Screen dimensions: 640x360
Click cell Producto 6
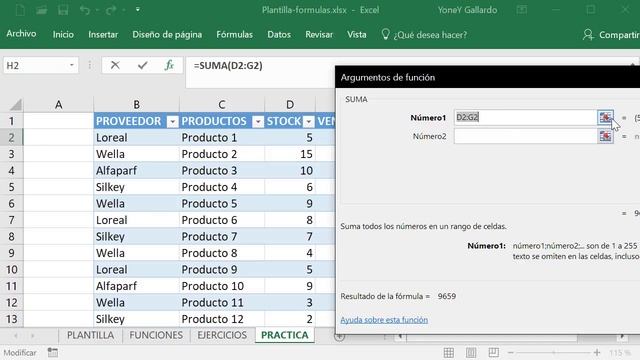click(222, 220)
